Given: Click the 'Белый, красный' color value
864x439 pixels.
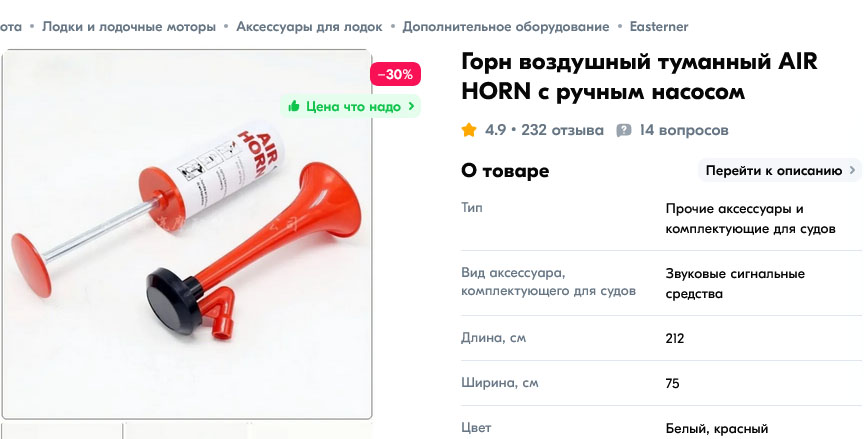Looking at the screenshot, I should (716, 429).
